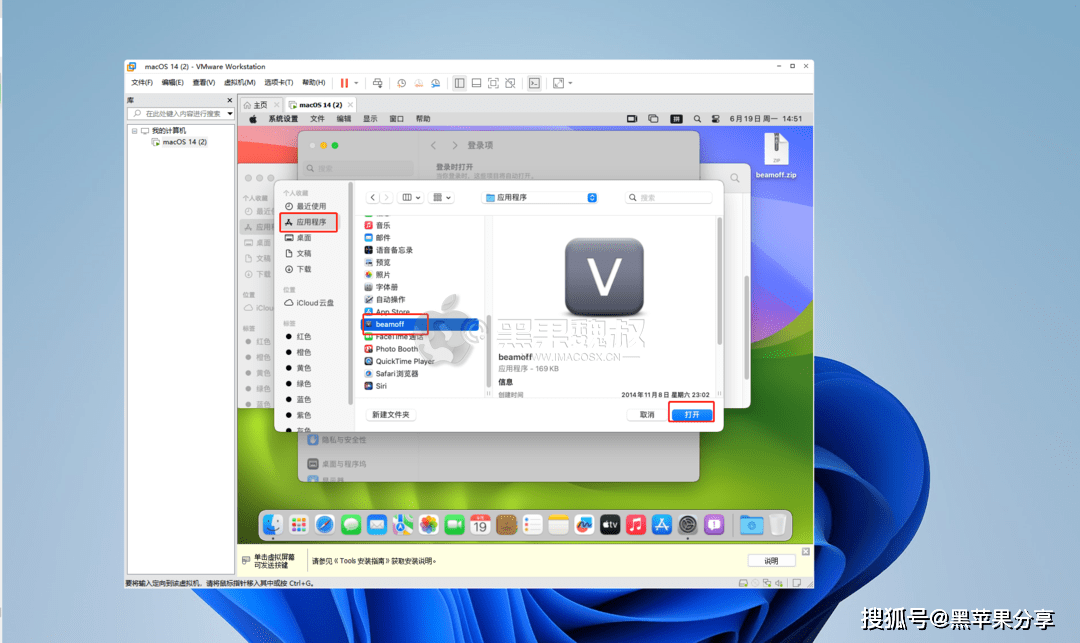The width and height of the screenshot is (1080, 643).
Task: Click the library search field in VMware
Action: click(179, 114)
